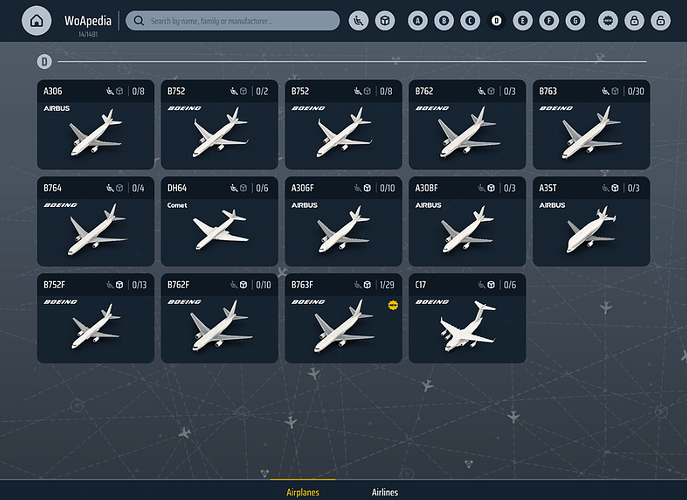Switch to the Airplanes tab
The width and height of the screenshot is (687, 500).
[303, 492]
